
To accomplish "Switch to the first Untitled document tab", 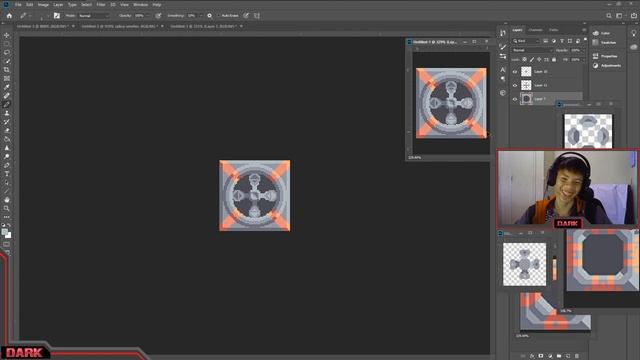I will [x=42, y=26].
